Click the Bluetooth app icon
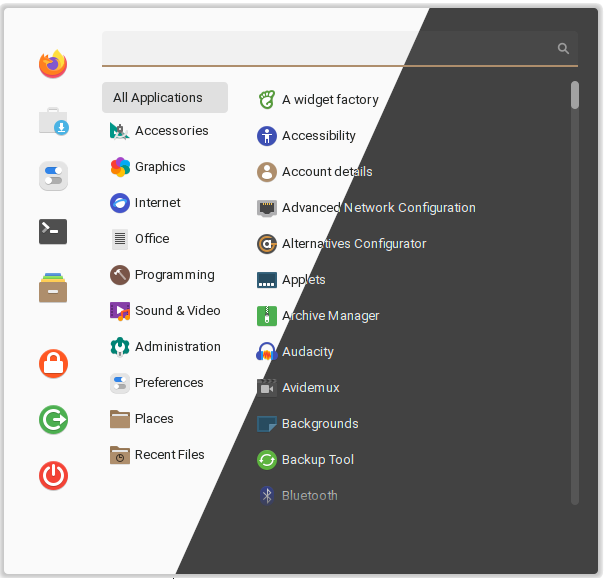 click(x=267, y=496)
